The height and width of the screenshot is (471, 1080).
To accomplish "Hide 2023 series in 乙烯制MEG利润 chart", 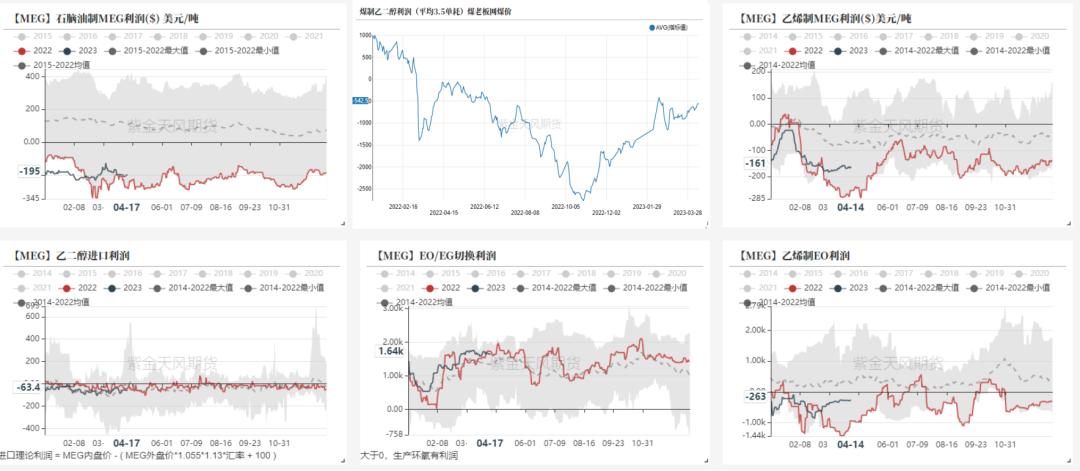I will click(837, 50).
